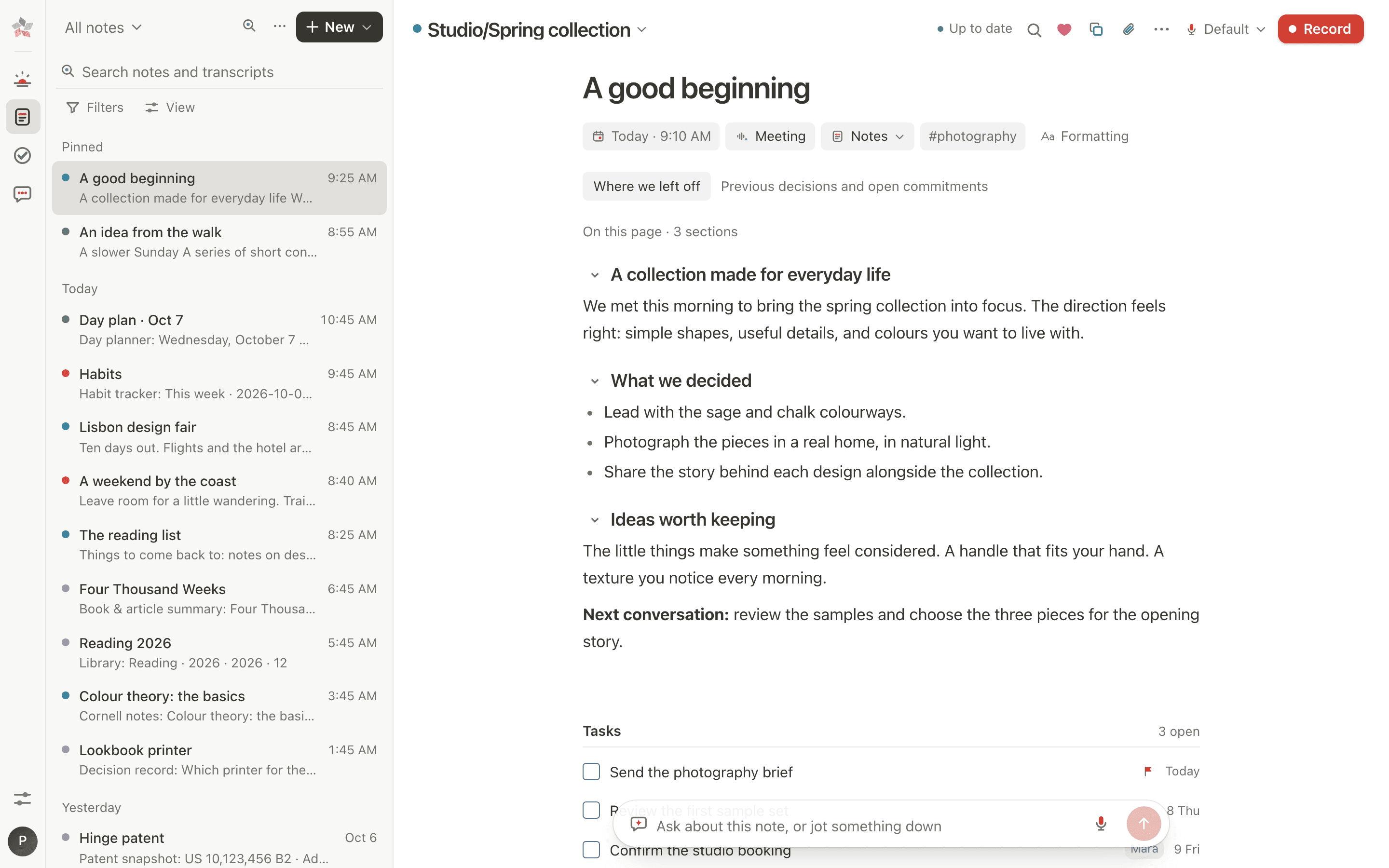This screenshot has width=1389, height=868.
Task: Click the microphone icon in the ask bar
Action: pos(1101,825)
